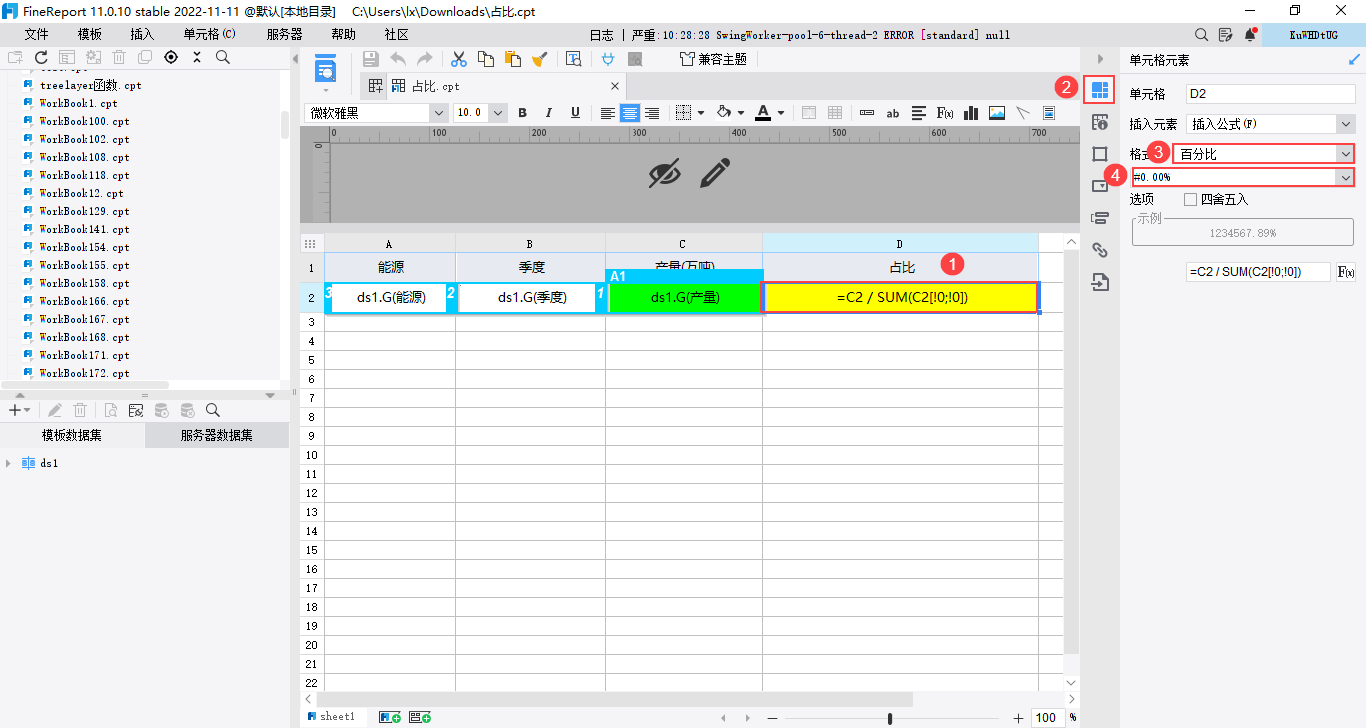The height and width of the screenshot is (728, 1366).
Task: Cut the selected cell content
Action: point(459,59)
